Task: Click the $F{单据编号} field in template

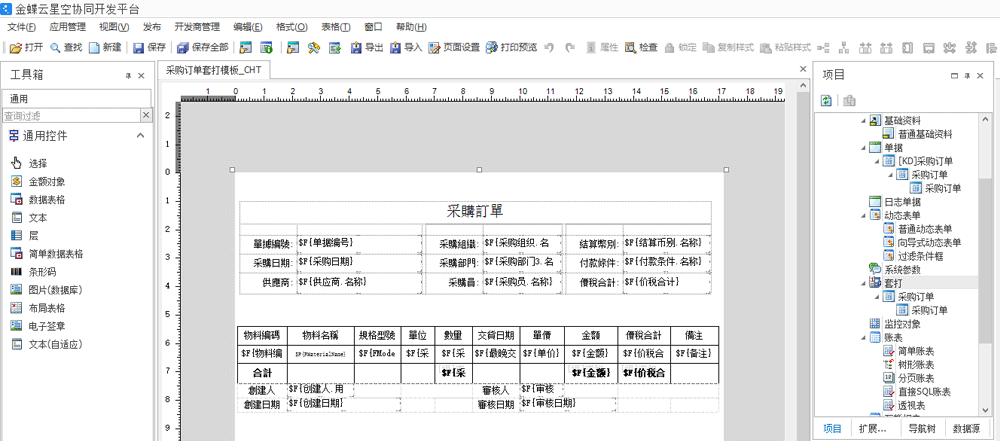Action: pos(359,243)
